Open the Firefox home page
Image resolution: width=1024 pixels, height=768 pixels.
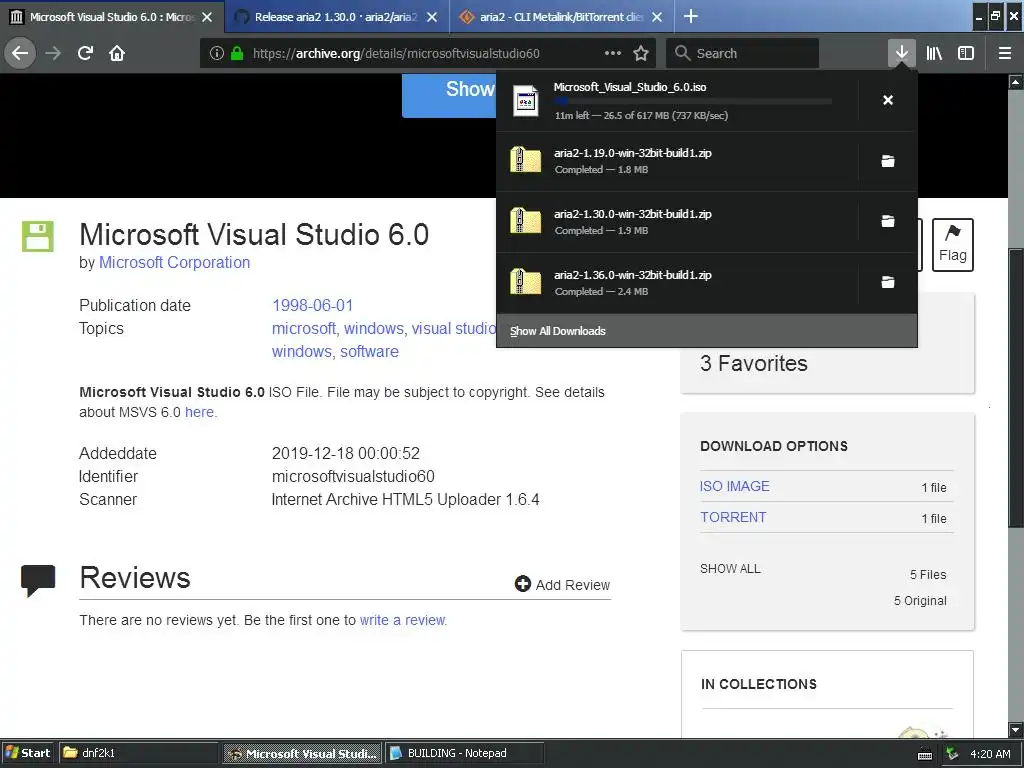[117, 53]
